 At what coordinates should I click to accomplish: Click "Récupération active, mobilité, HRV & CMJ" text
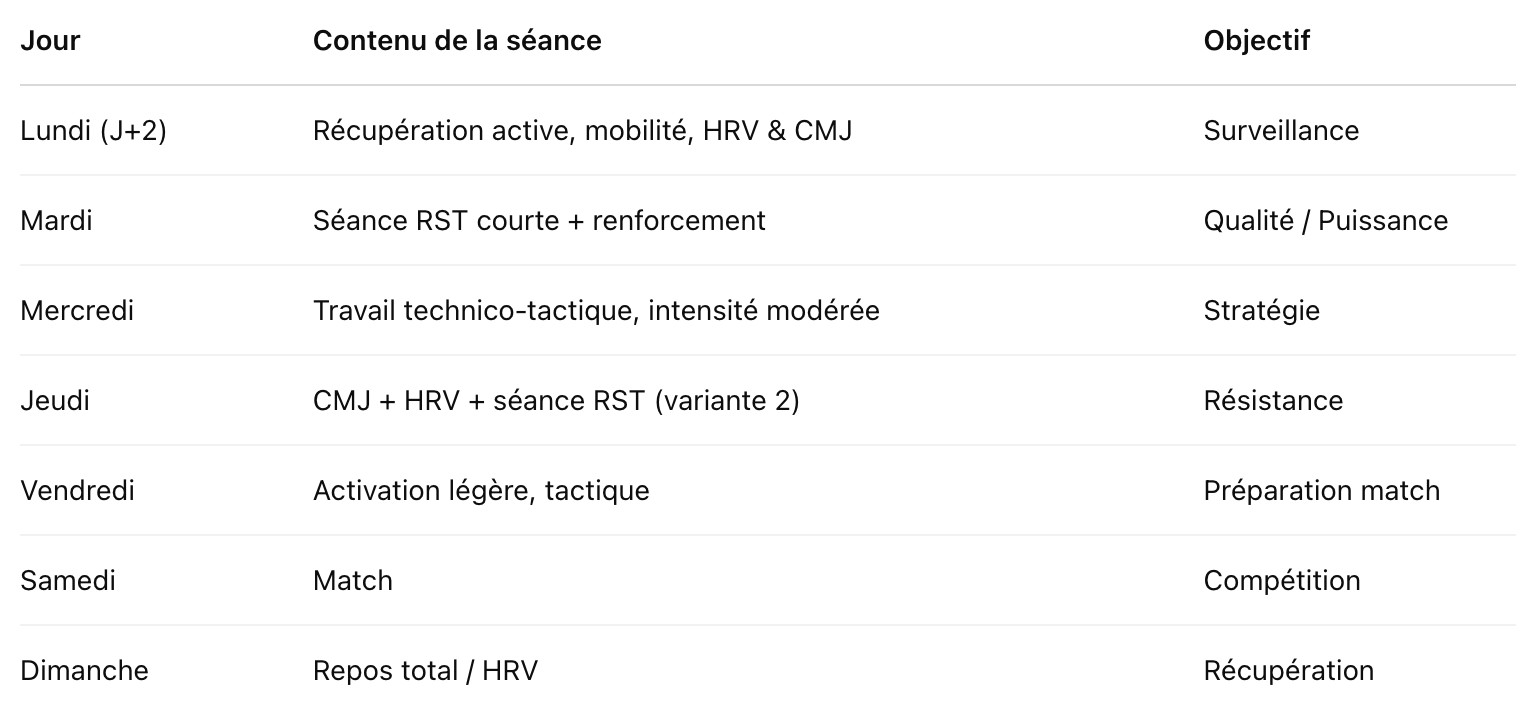coord(582,131)
